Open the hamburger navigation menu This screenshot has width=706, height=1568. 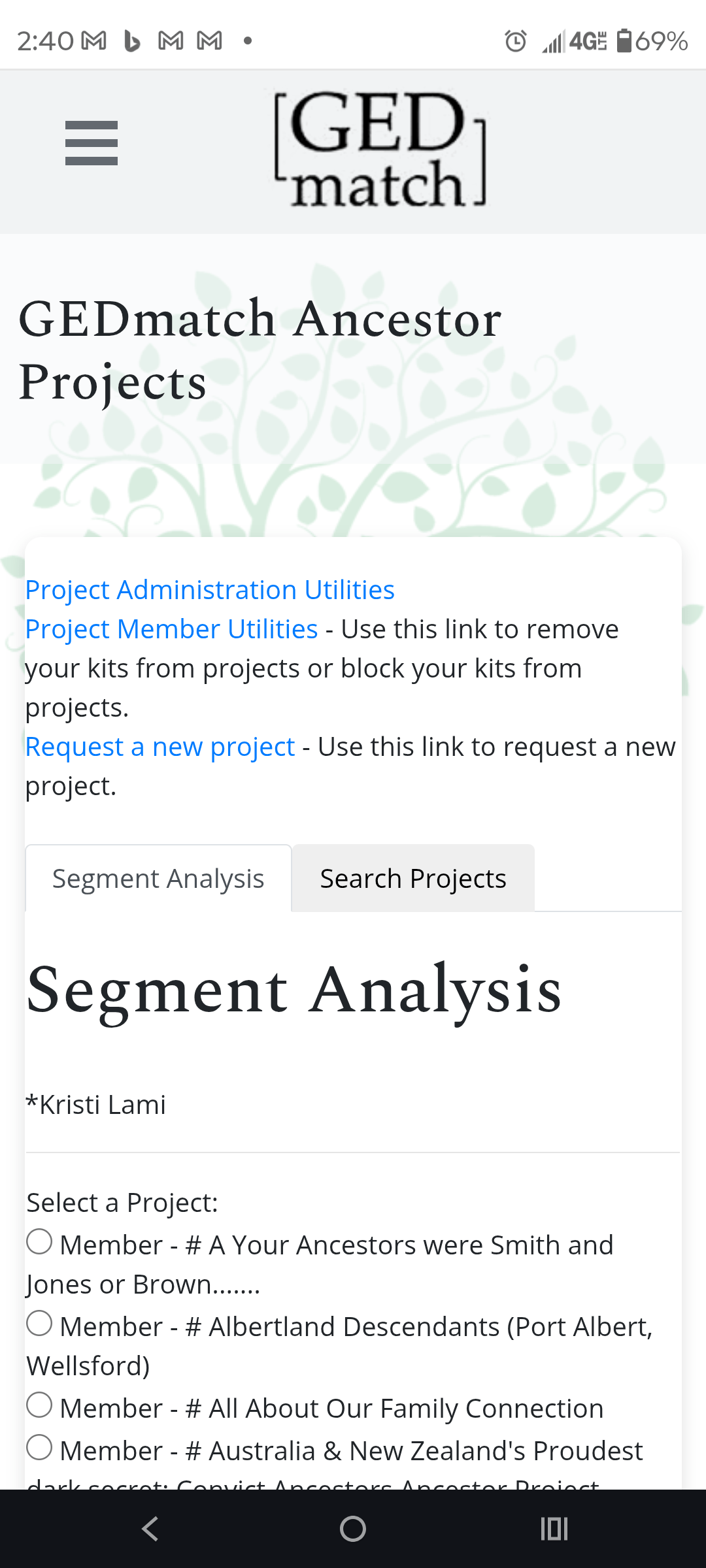[x=92, y=142]
